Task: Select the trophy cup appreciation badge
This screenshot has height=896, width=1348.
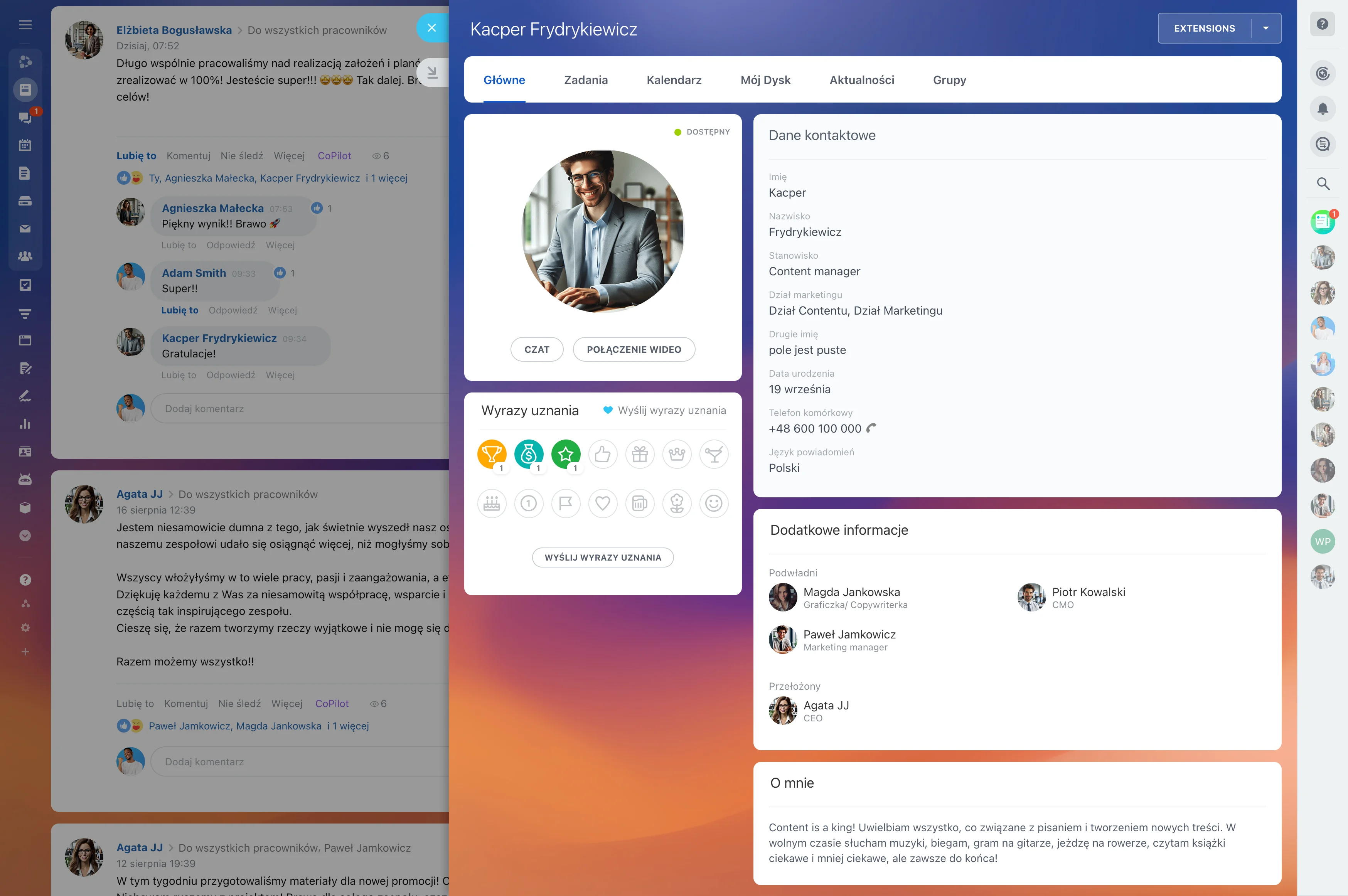Action: 492,454
